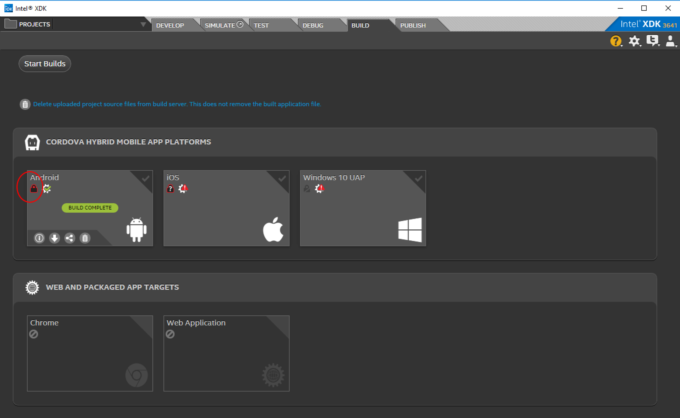
Task: Toggle the Web Application tile corner selector
Action: [280, 324]
